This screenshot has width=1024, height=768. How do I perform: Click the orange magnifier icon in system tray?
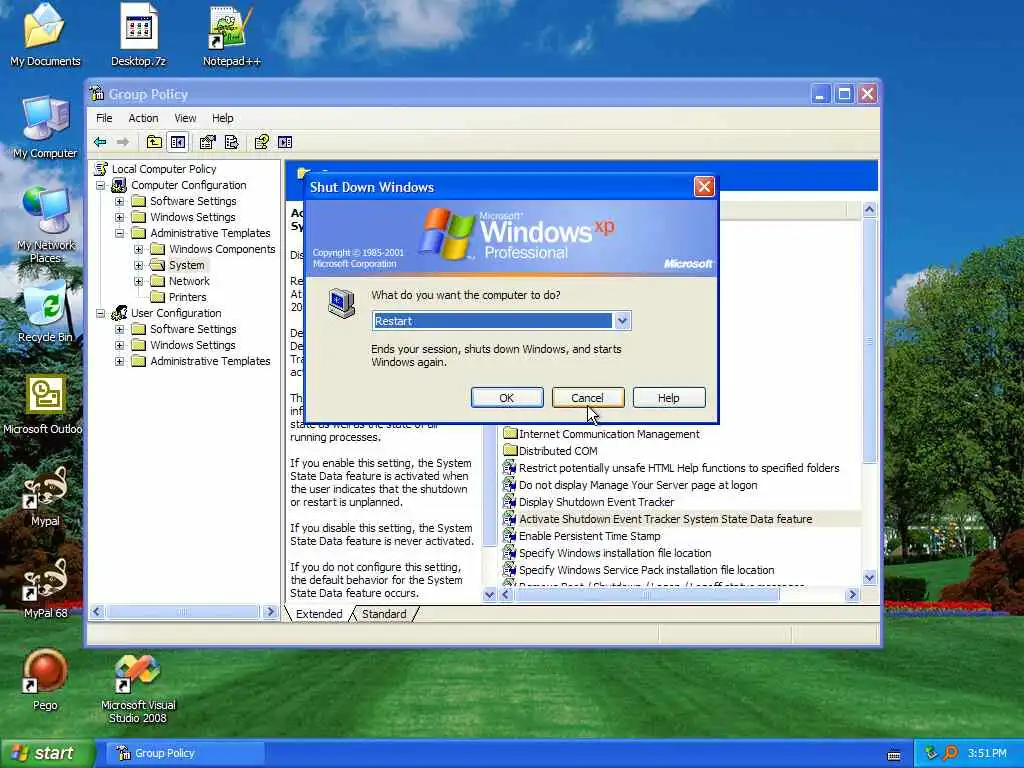tap(951, 753)
